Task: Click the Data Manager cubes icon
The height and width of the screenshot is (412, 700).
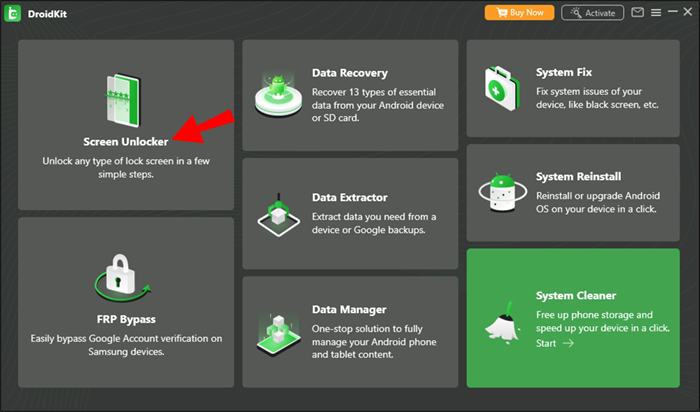Action: pos(278,334)
